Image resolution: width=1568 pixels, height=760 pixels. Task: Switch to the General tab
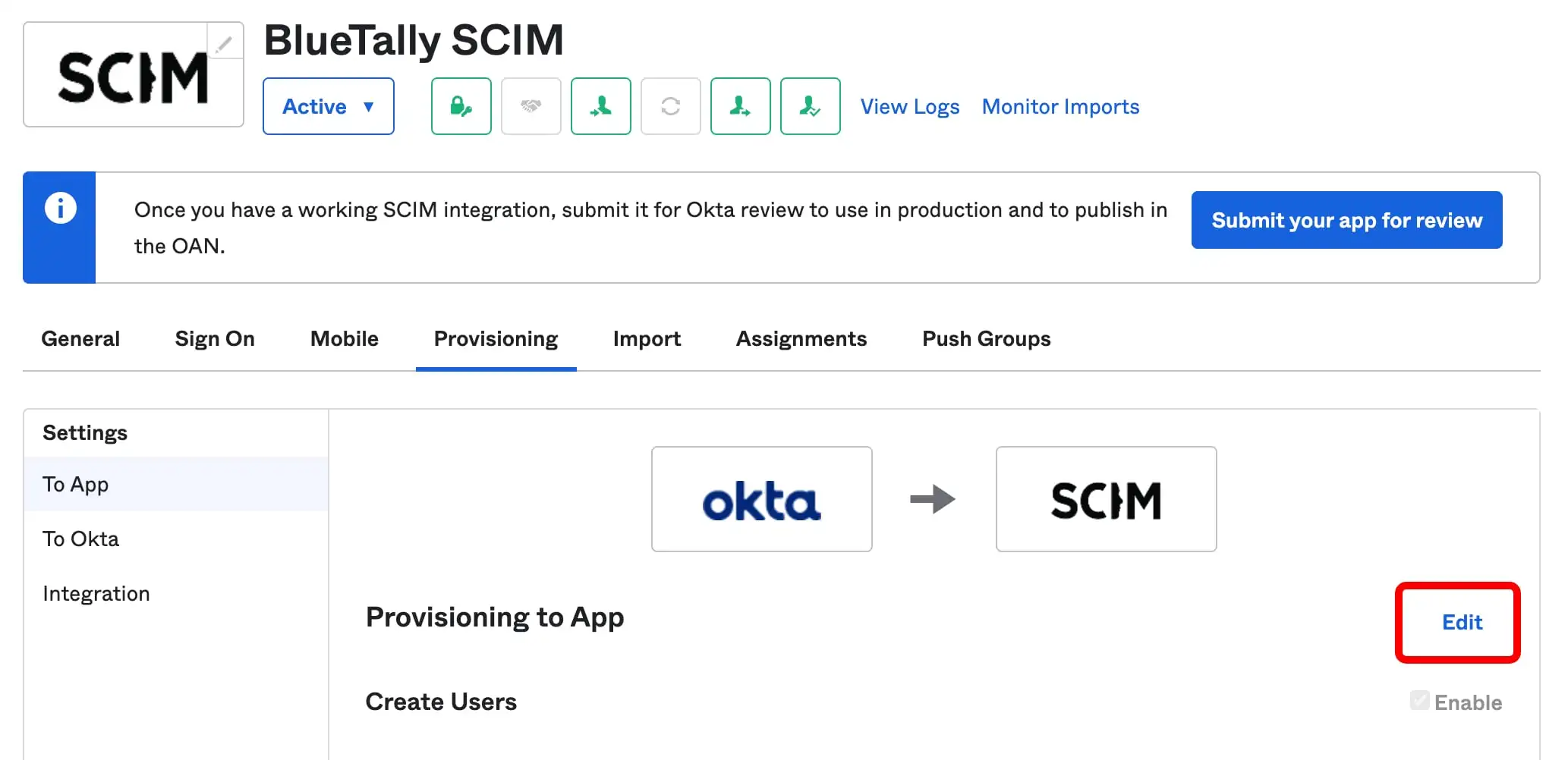pyautogui.click(x=80, y=339)
